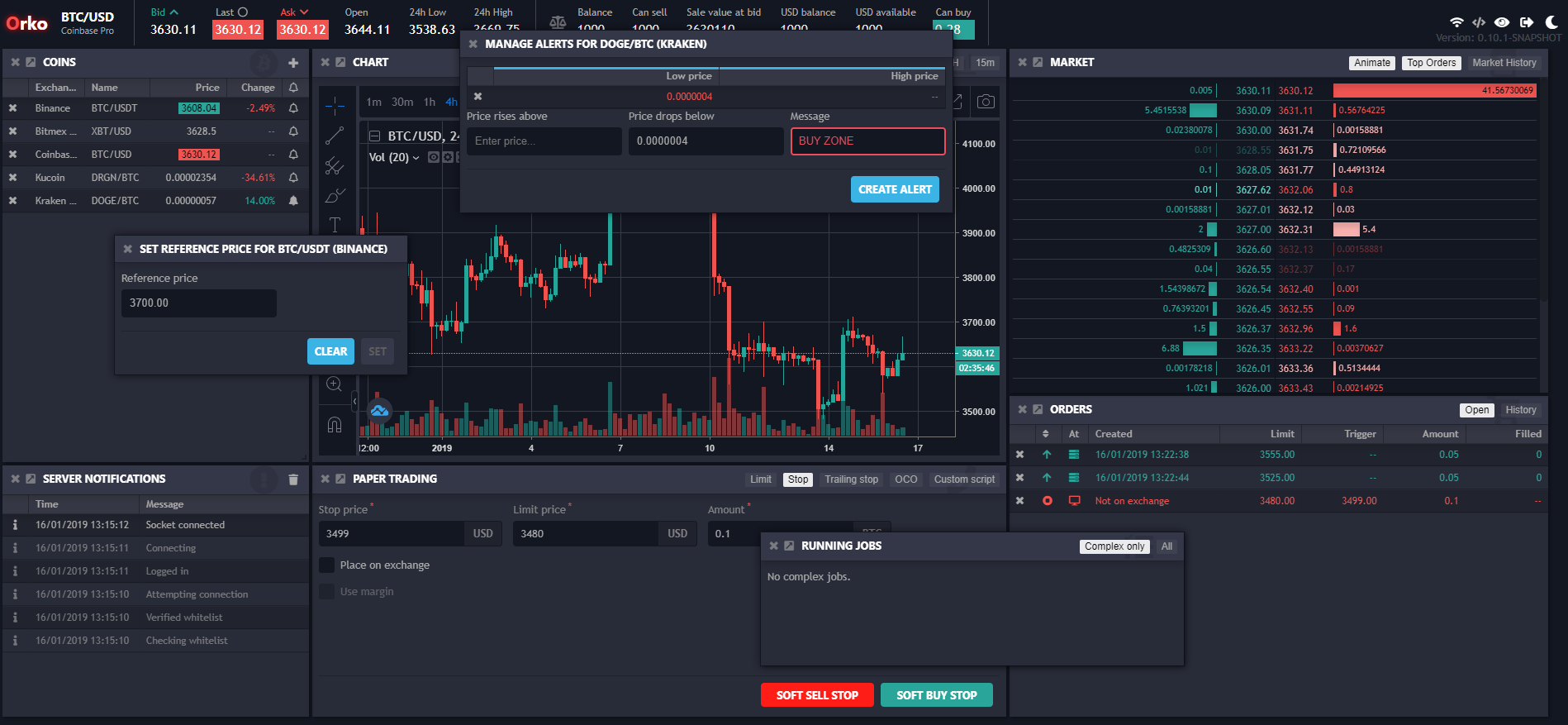Log out using the exit arrow icon
1568x725 pixels.
[1526, 22]
